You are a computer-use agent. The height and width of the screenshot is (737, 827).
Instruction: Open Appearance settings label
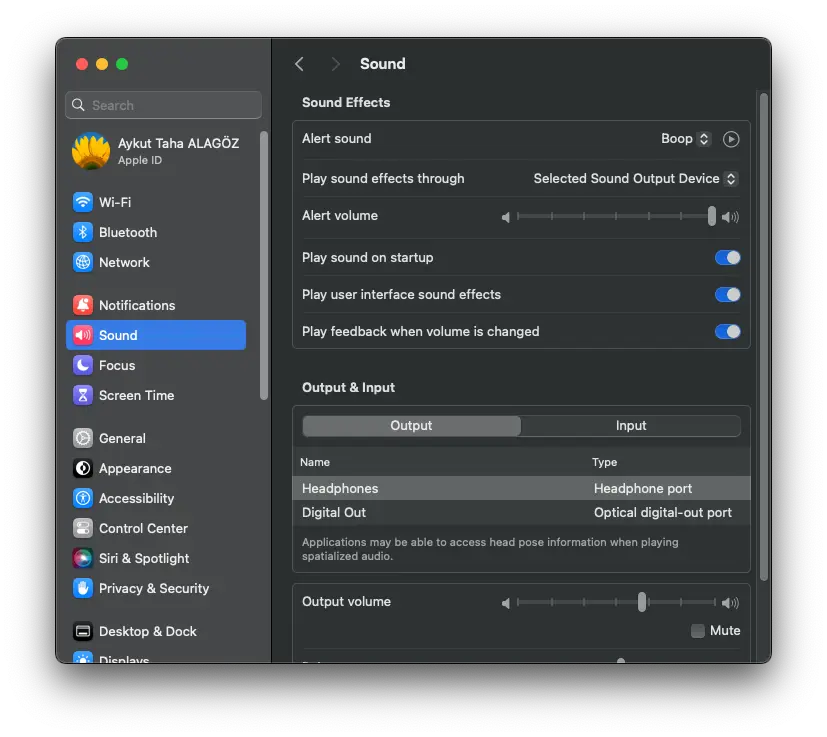point(136,468)
